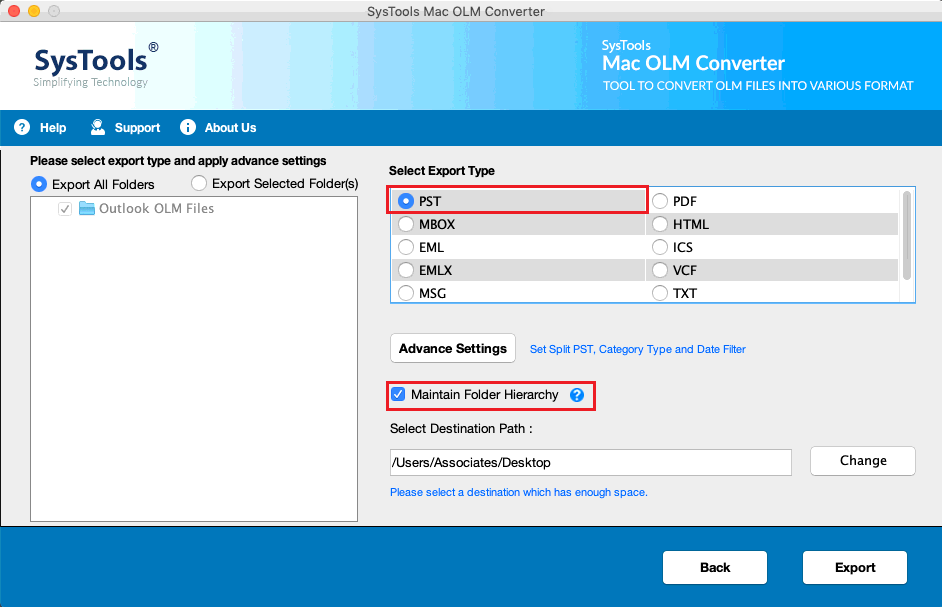Click the Support person icon
Viewport: 942px width, 607px height.
(97, 127)
